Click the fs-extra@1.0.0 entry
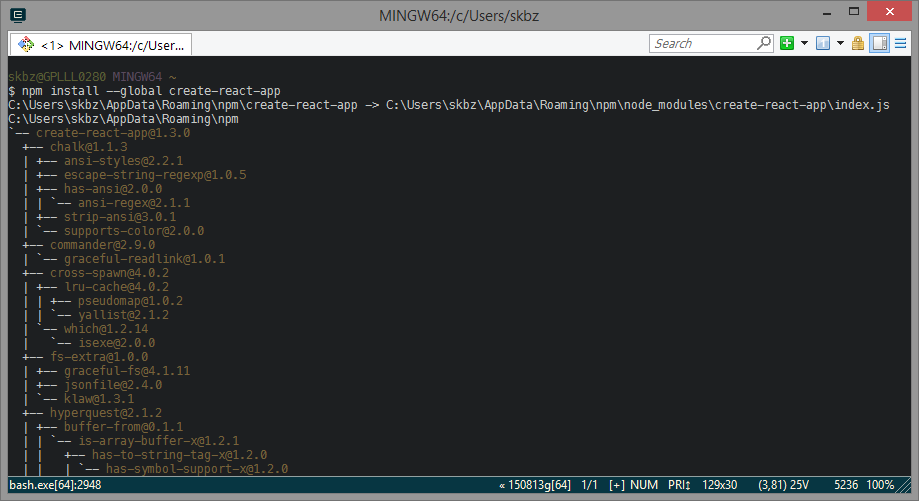The width and height of the screenshot is (919, 501). (x=99, y=357)
